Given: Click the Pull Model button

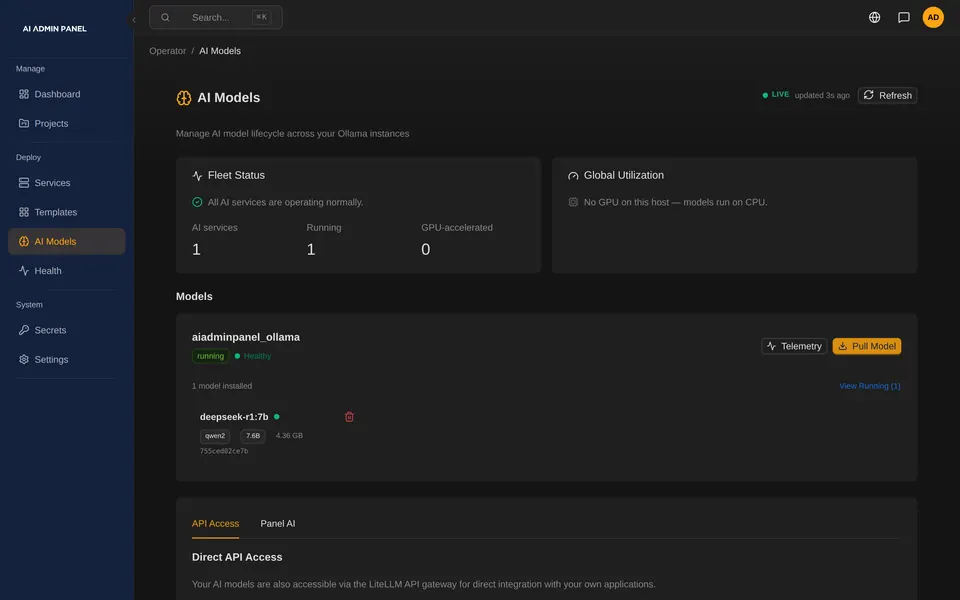Looking at the screenshot, I should 866,347.
